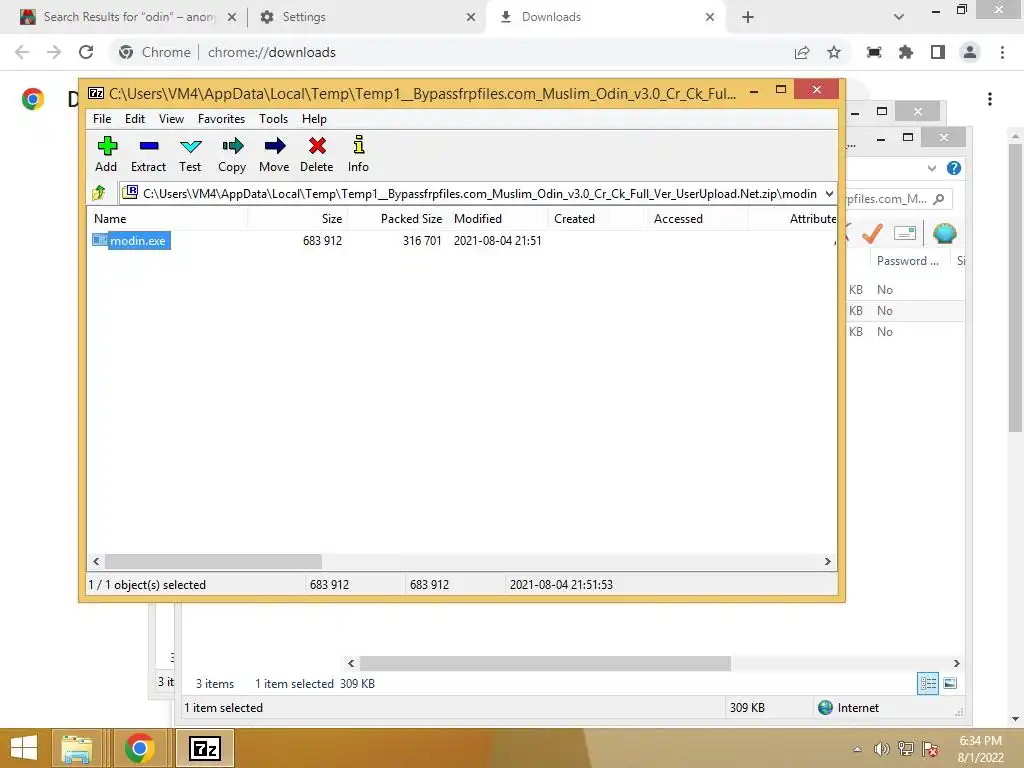Screen dimensions: 1024x768
Task: Open Downloads page more actions menu
Action: [x=990, y=99]
